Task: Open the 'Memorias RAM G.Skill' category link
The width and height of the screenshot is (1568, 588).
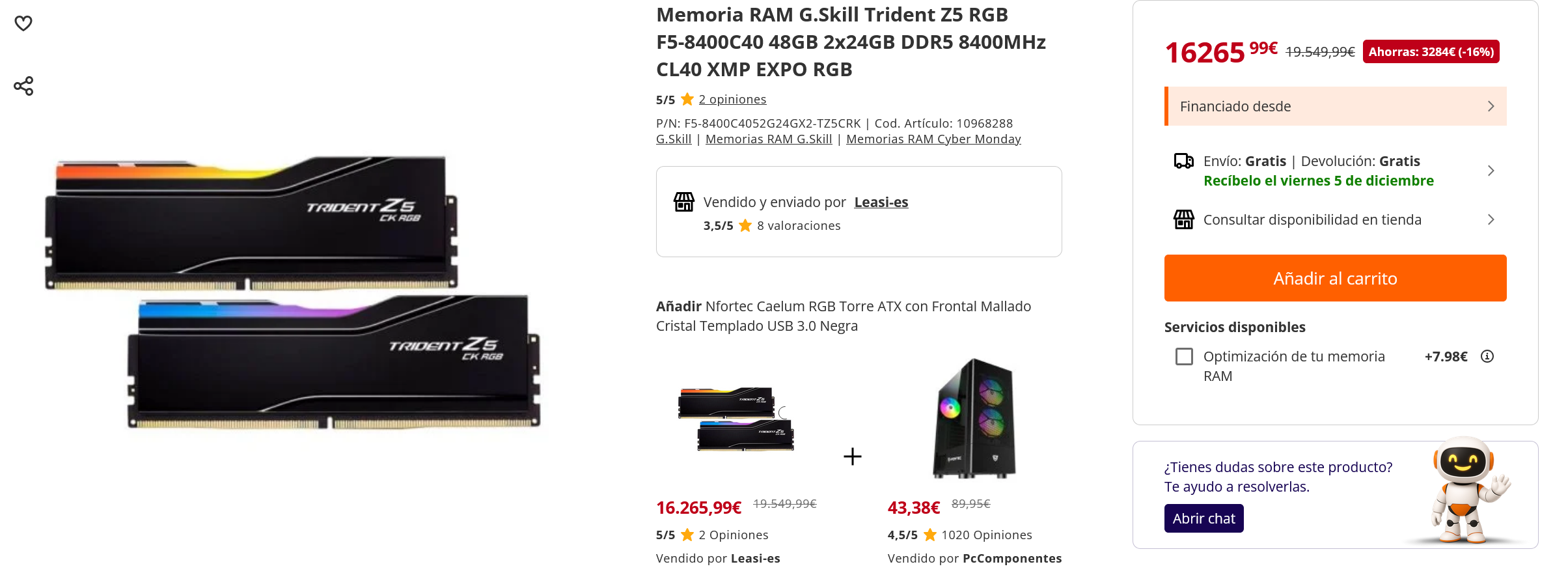Action: pos(769,139)
